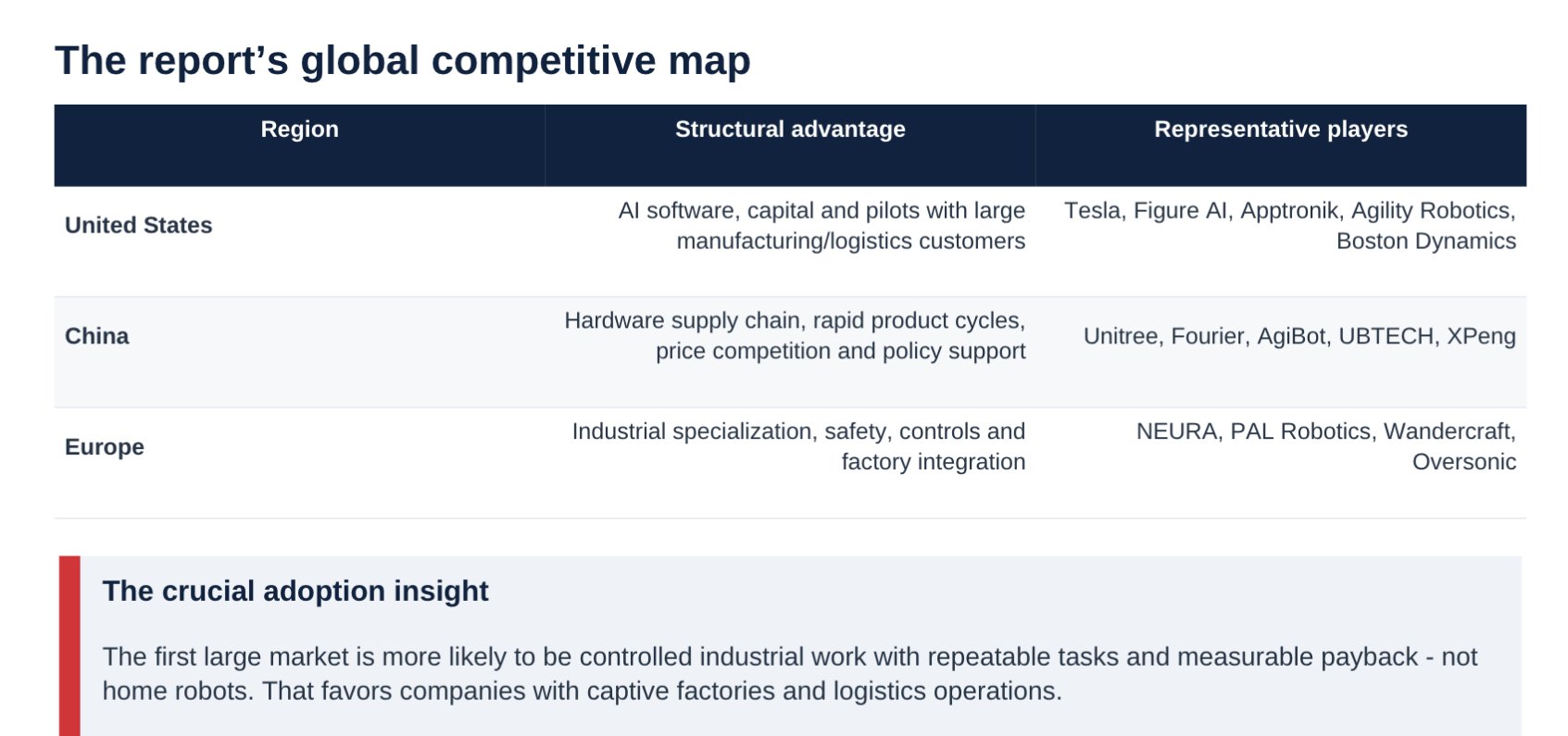The image size is (1568, 736).
Task: Select the Unitree, Fourier, AgiBot players cell
Action: [1281, 352]
